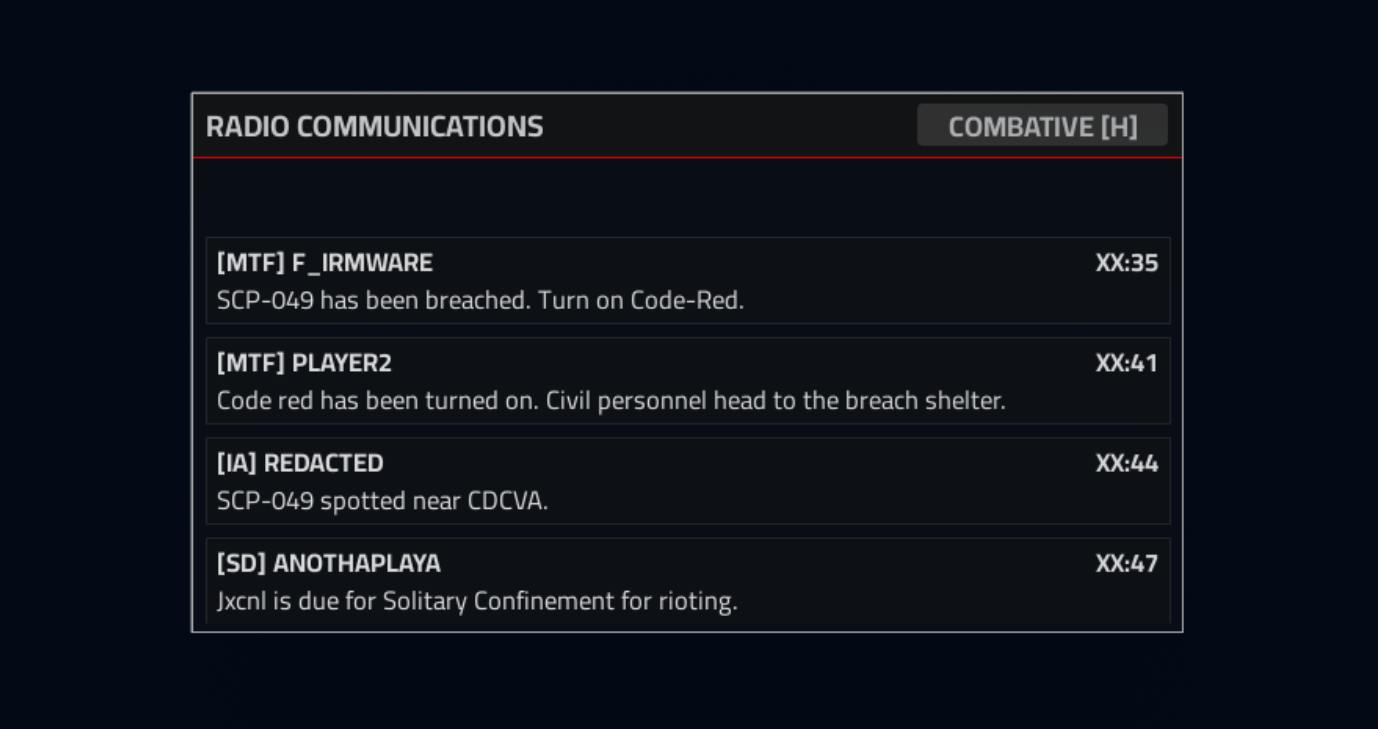Image resolution: width=1378 pixels, height=729 pixels.
Task: Click the [MTF] tag before F_IRMWARE
Action: (250, 263)
